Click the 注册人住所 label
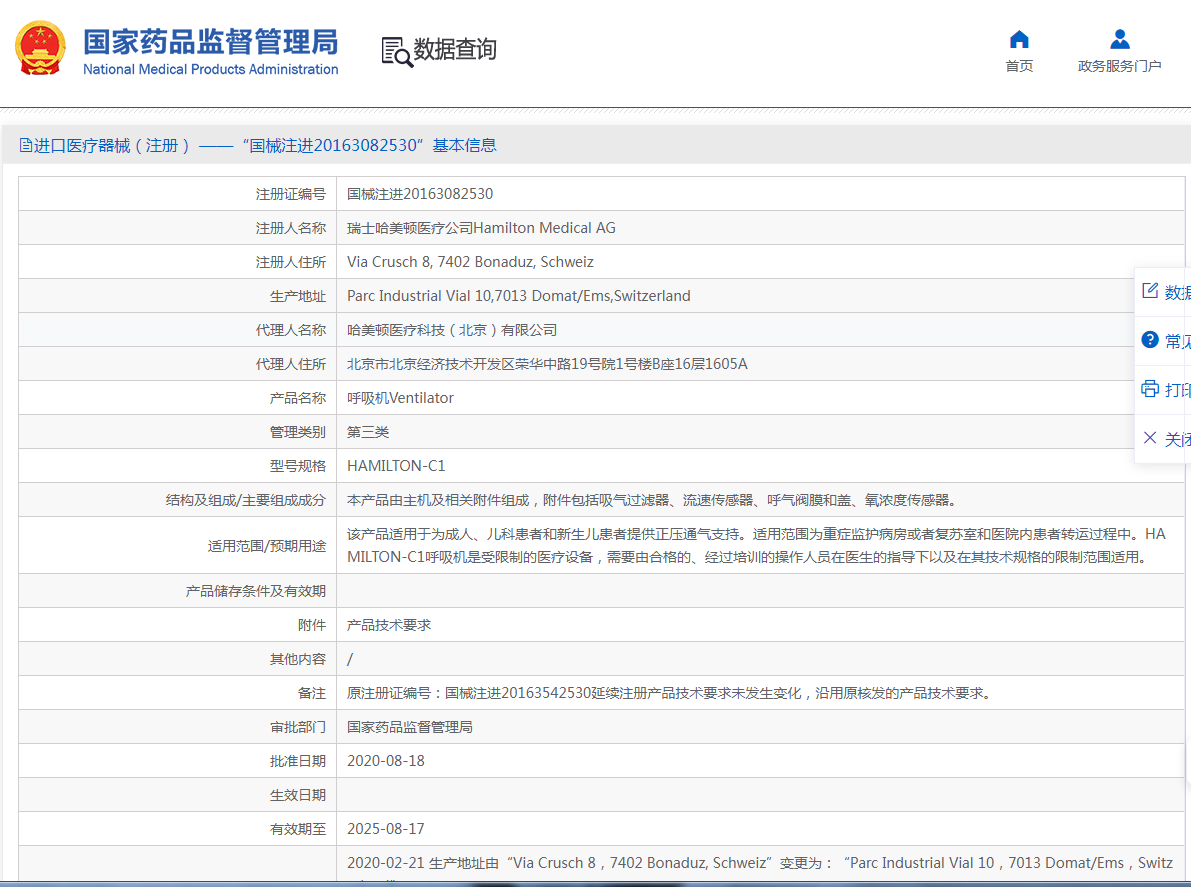Viewport: 1191px width, 887px height. click(290, 262)
